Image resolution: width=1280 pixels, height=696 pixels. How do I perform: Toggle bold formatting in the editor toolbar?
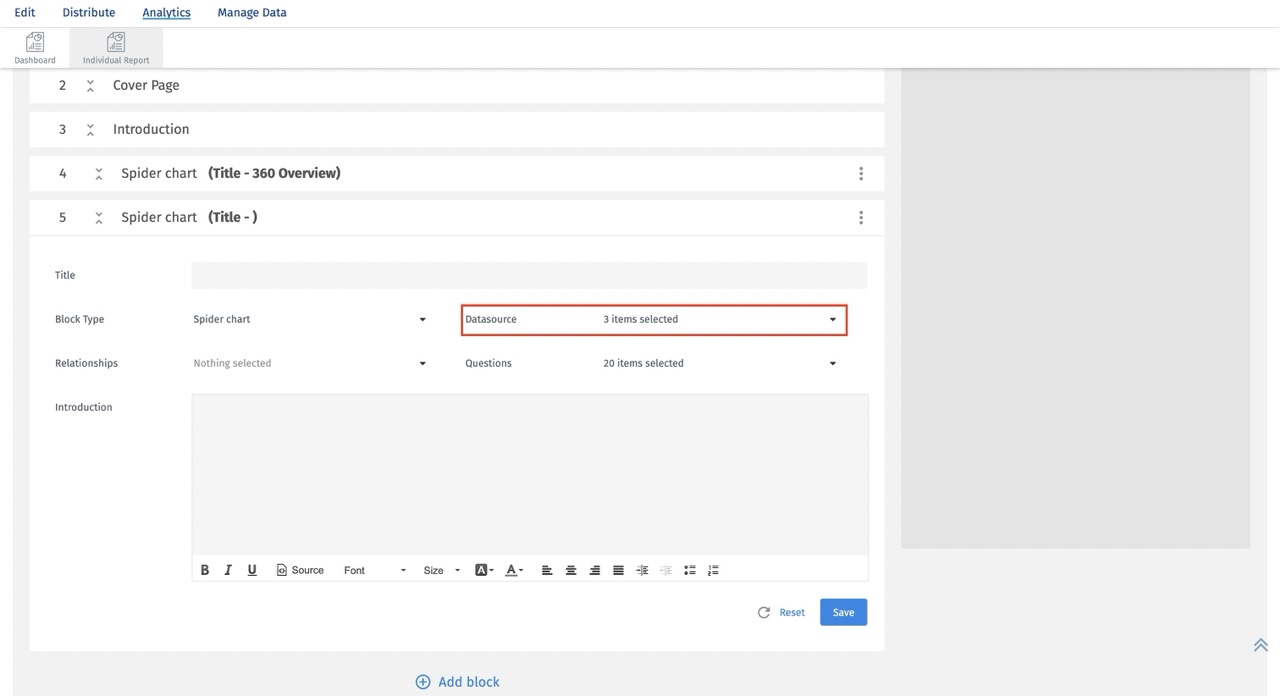pyautogui.click(x=205, y=569)
